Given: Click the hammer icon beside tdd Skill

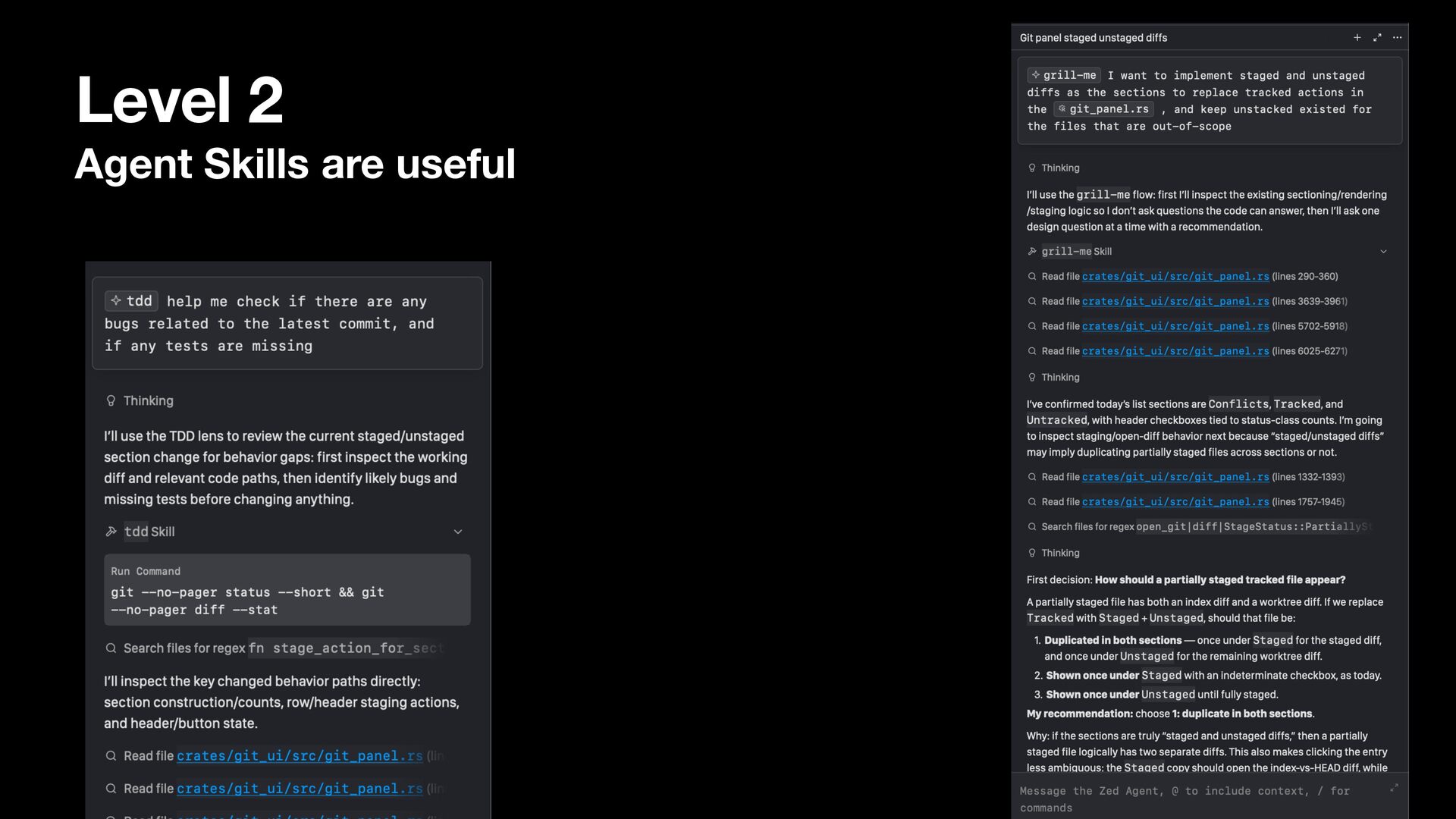Looking at the screenshot, I should (x=111, y=532).
